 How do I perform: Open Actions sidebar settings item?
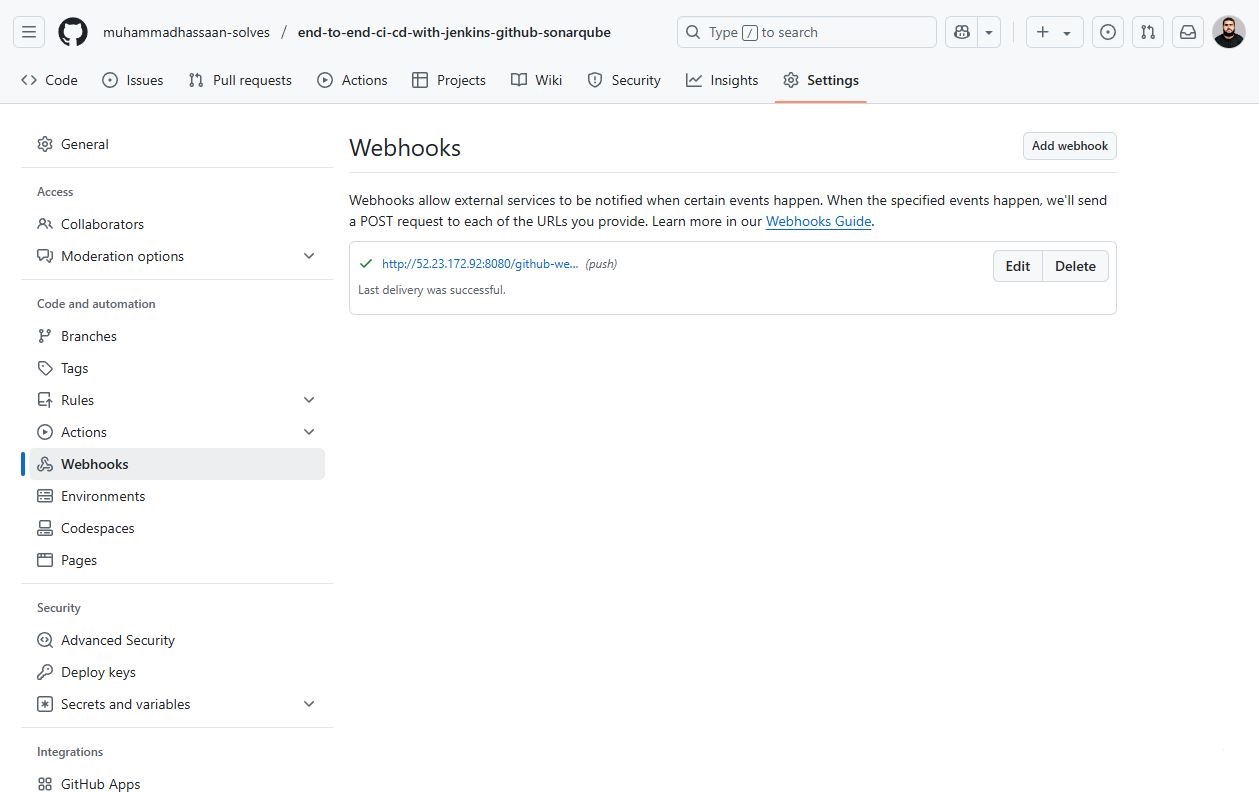pos(177,432)
